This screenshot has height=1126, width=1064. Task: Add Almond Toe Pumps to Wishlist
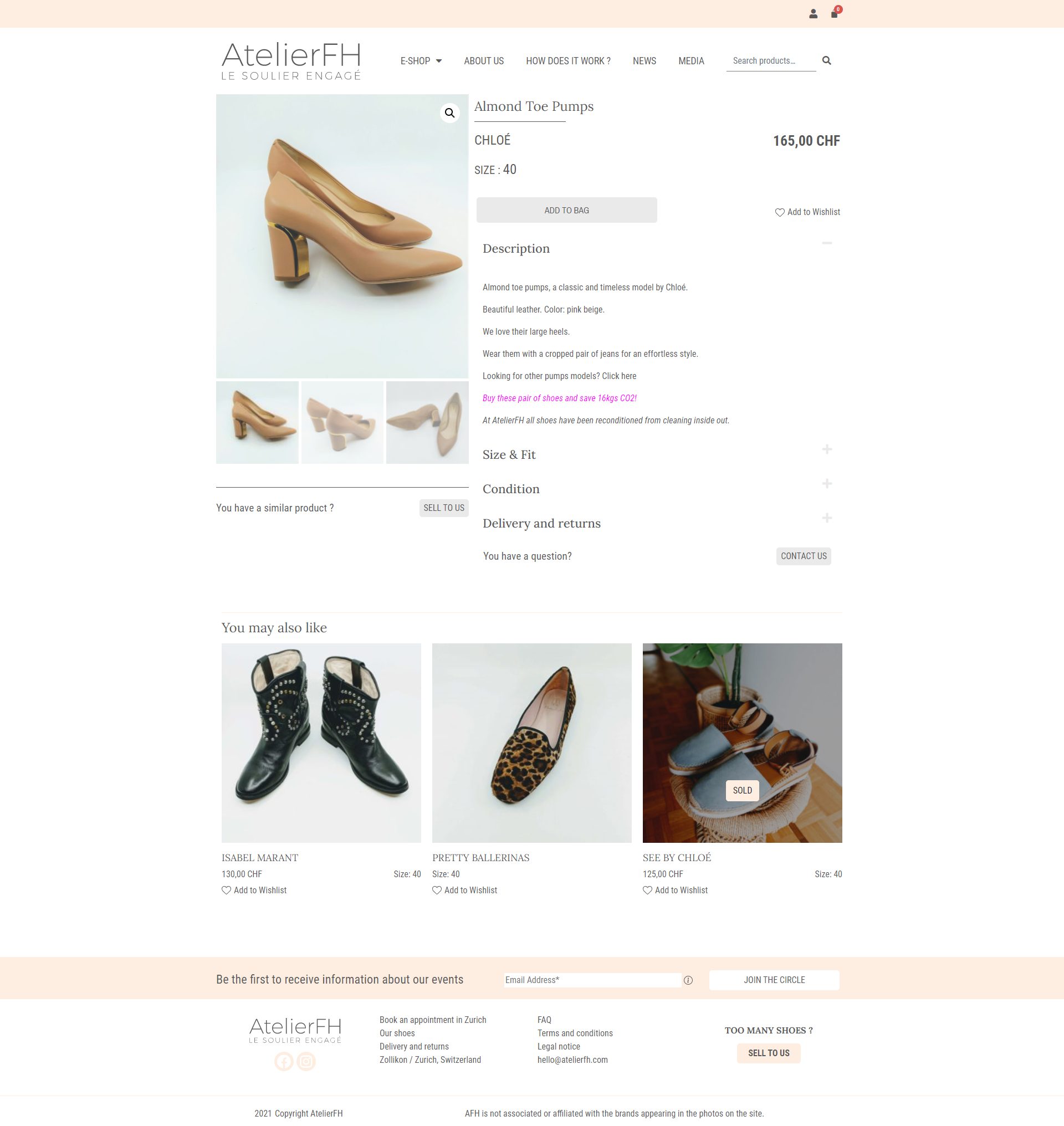coord(807,212)
